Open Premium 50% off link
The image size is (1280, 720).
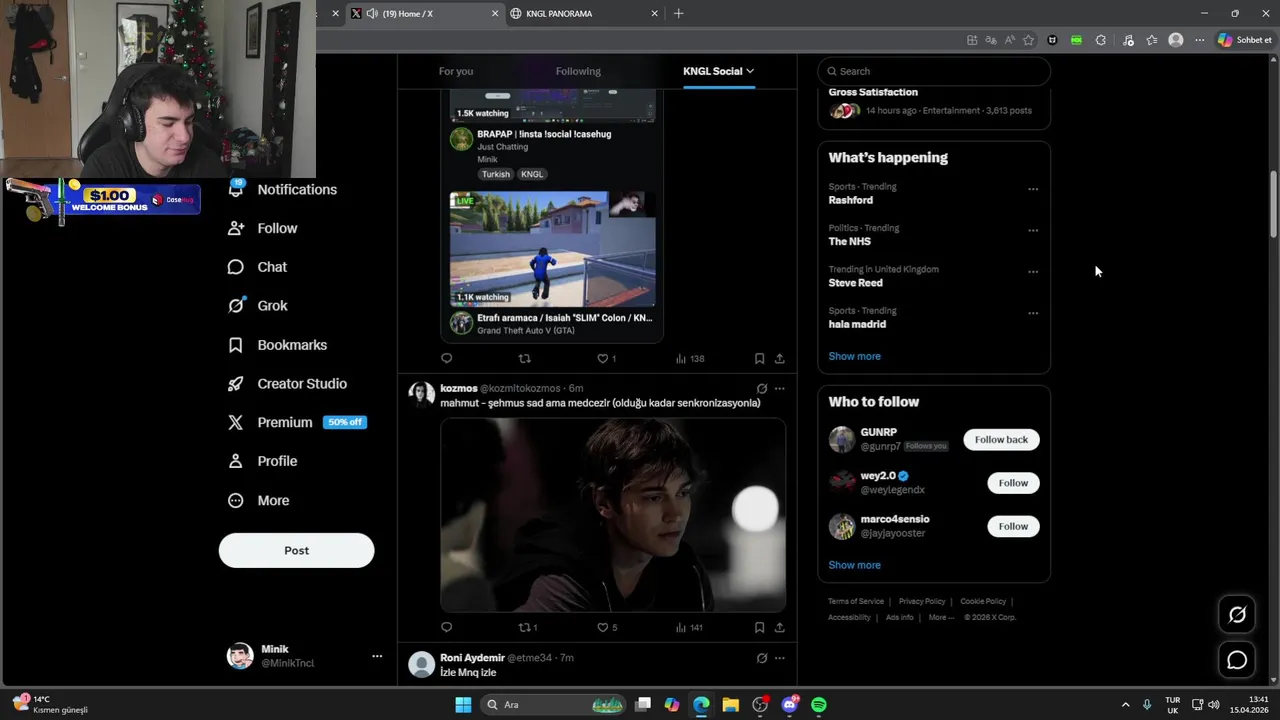coord(296,422)
